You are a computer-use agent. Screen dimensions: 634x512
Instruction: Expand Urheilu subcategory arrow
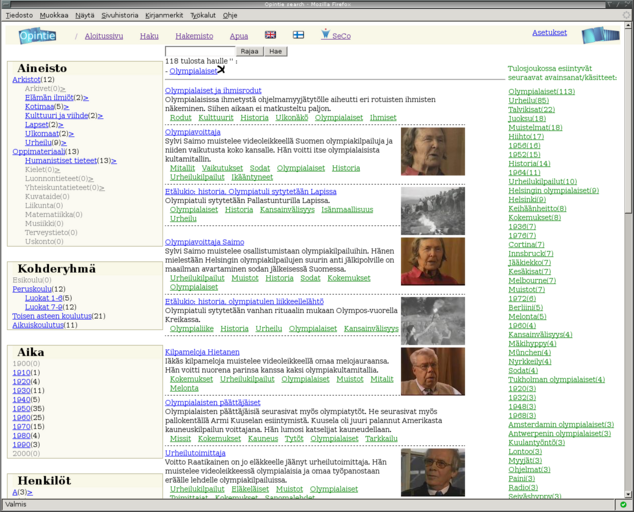click(x=64, y=143)
